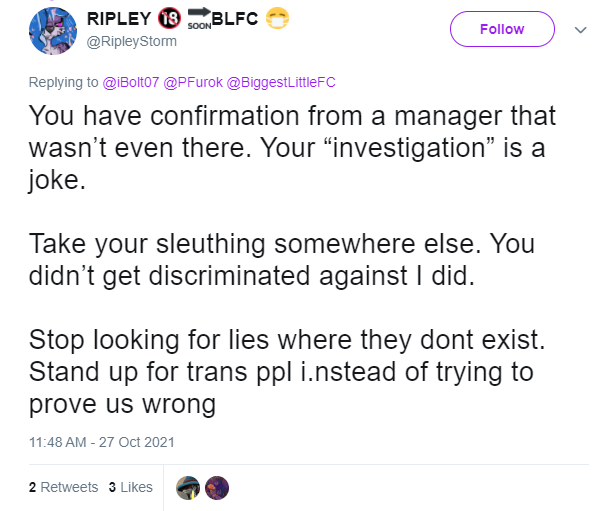The width and height of the screenshot is (600, 511).
Task: Click the RIPLEY display name
Action: (119, 19)
